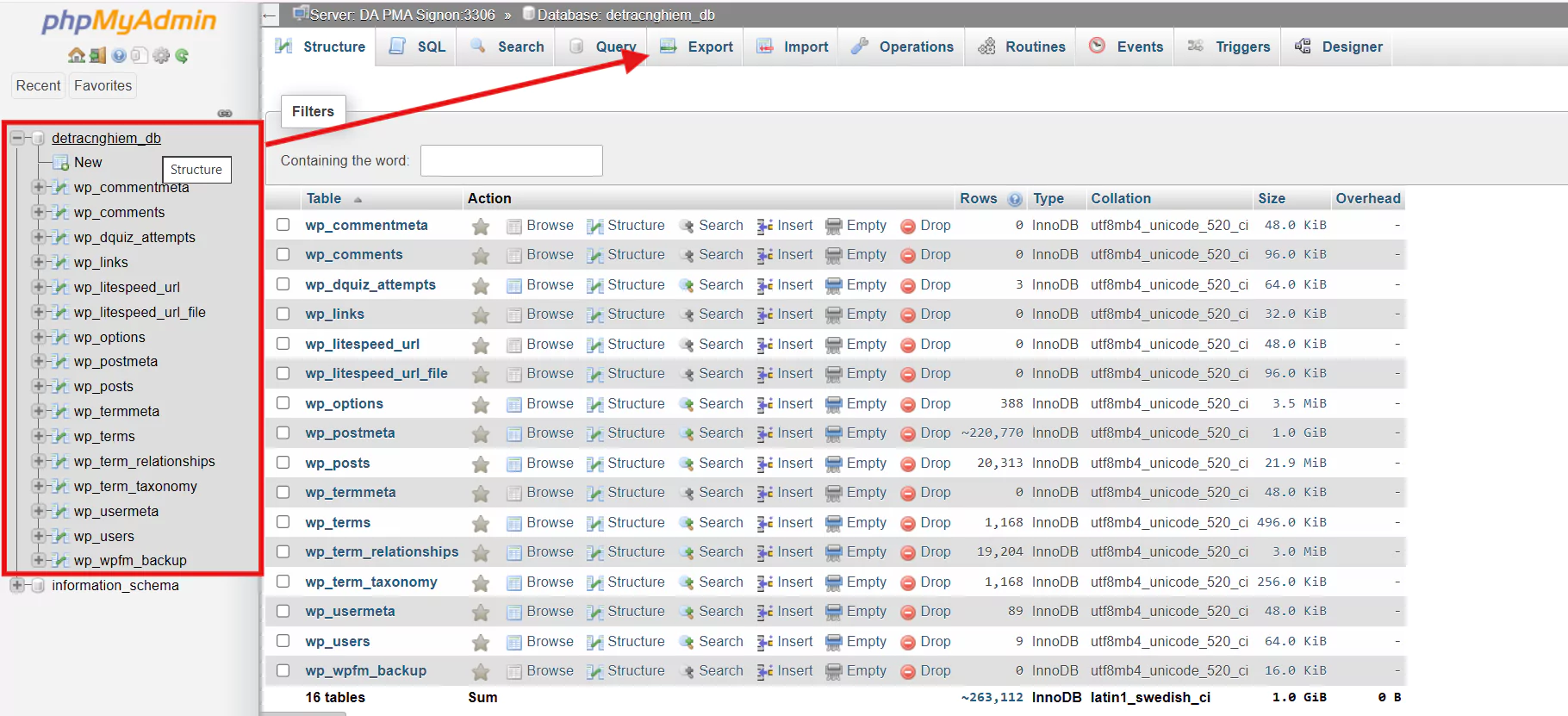This screenshot has width=1568, height=716.
Task: Open the Export tab
Action: (x=696, y=47)
